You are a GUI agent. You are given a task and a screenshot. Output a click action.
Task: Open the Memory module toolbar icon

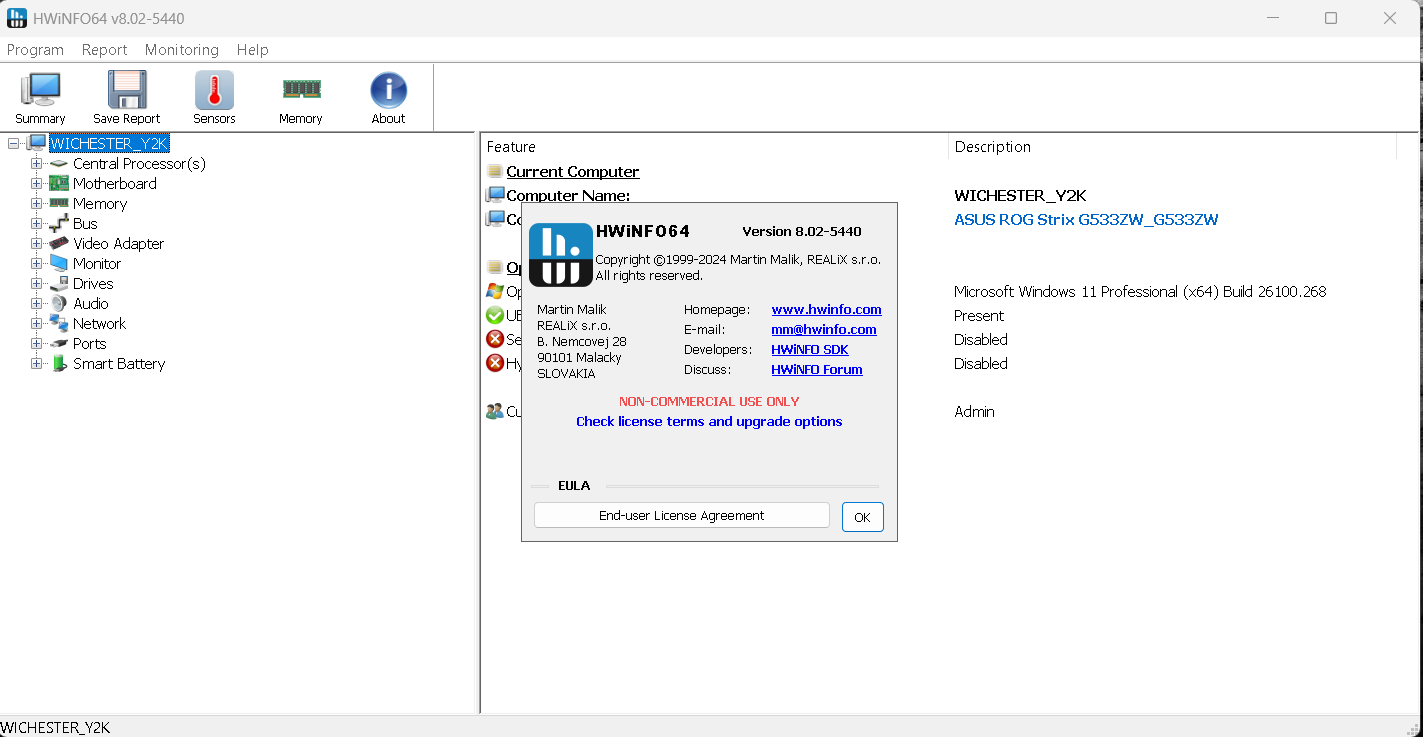tap(301, 89)
